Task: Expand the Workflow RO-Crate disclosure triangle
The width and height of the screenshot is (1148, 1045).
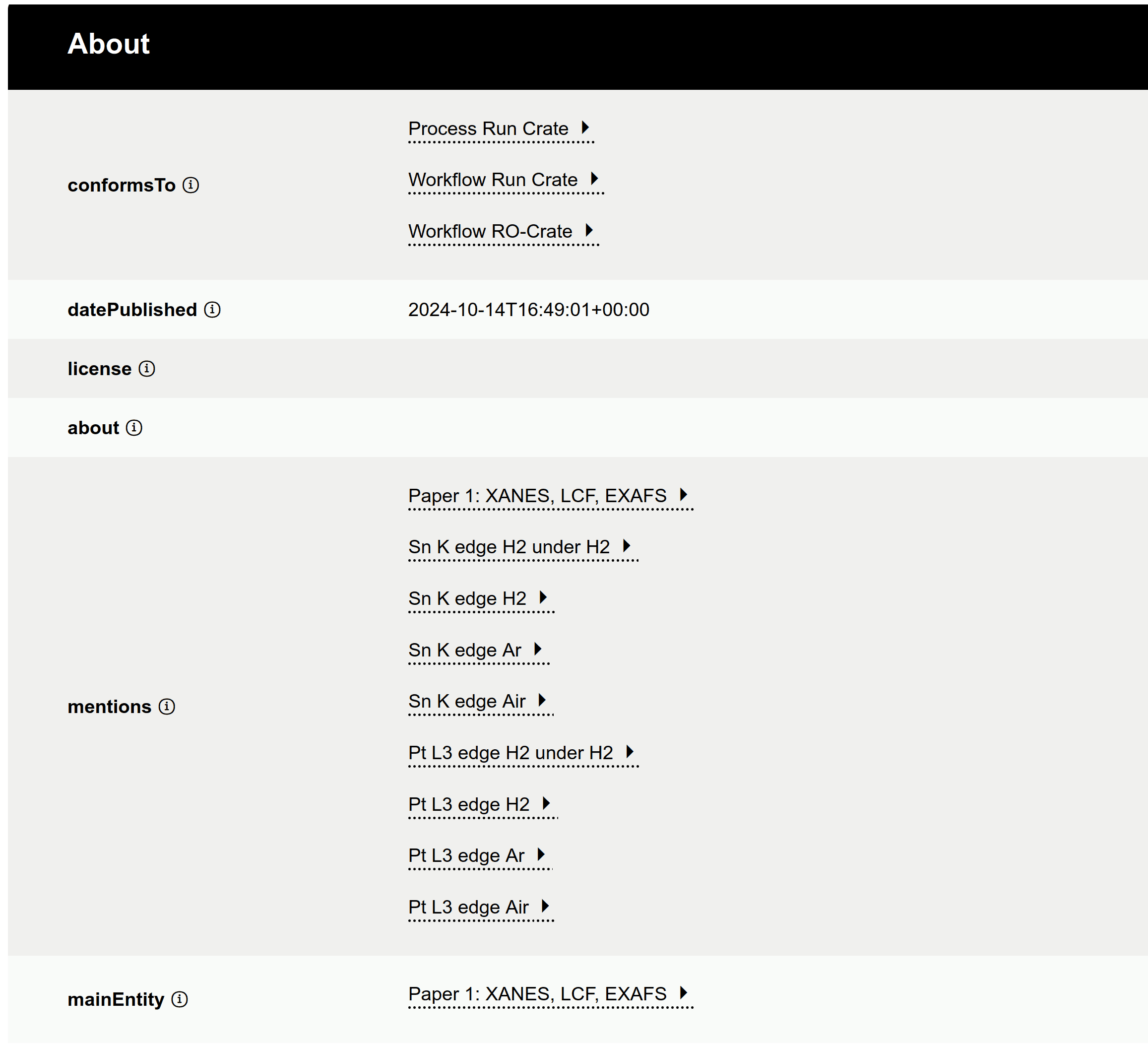Action: click(589, 231)
